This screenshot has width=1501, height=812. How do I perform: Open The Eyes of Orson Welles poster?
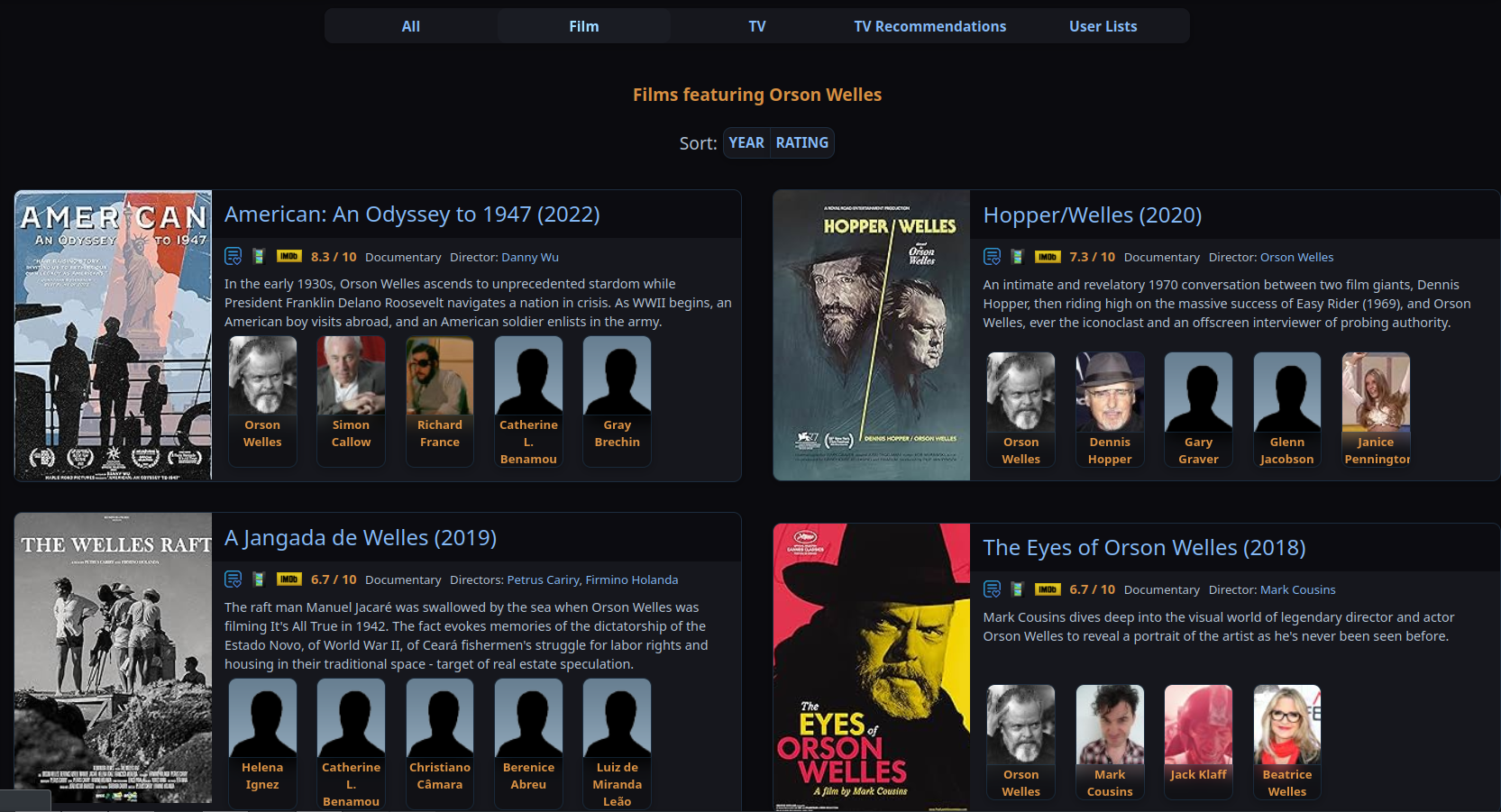click(x=872, y=668)
